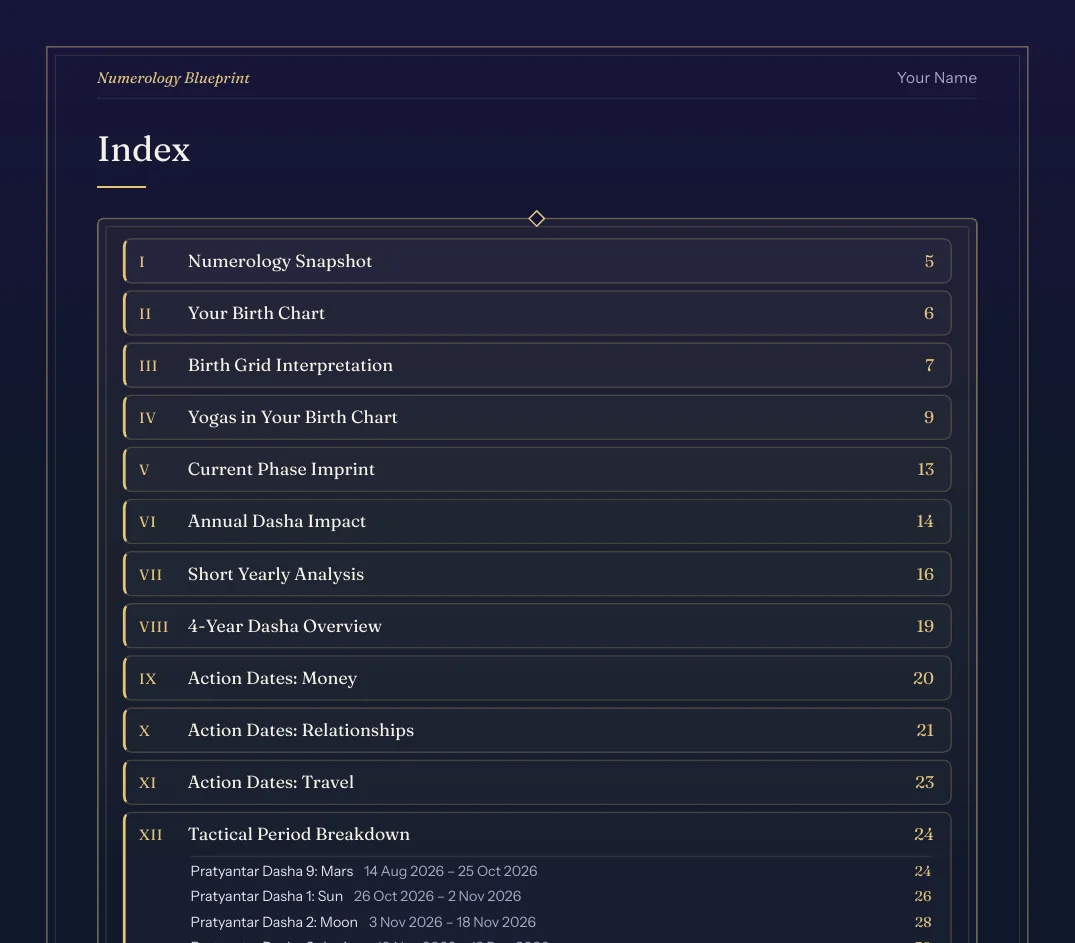Jump to Yogas in Your Birth Chart

click(537, 418)
